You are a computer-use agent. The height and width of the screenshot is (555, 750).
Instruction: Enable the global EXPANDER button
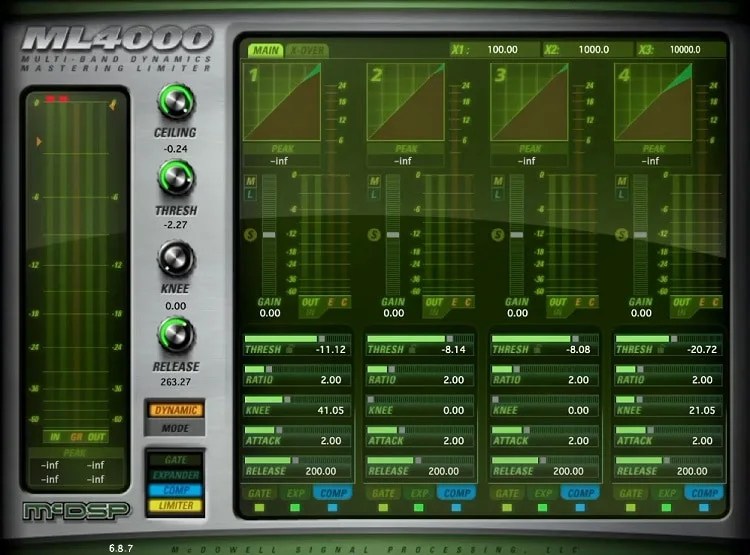pos(176,475)
